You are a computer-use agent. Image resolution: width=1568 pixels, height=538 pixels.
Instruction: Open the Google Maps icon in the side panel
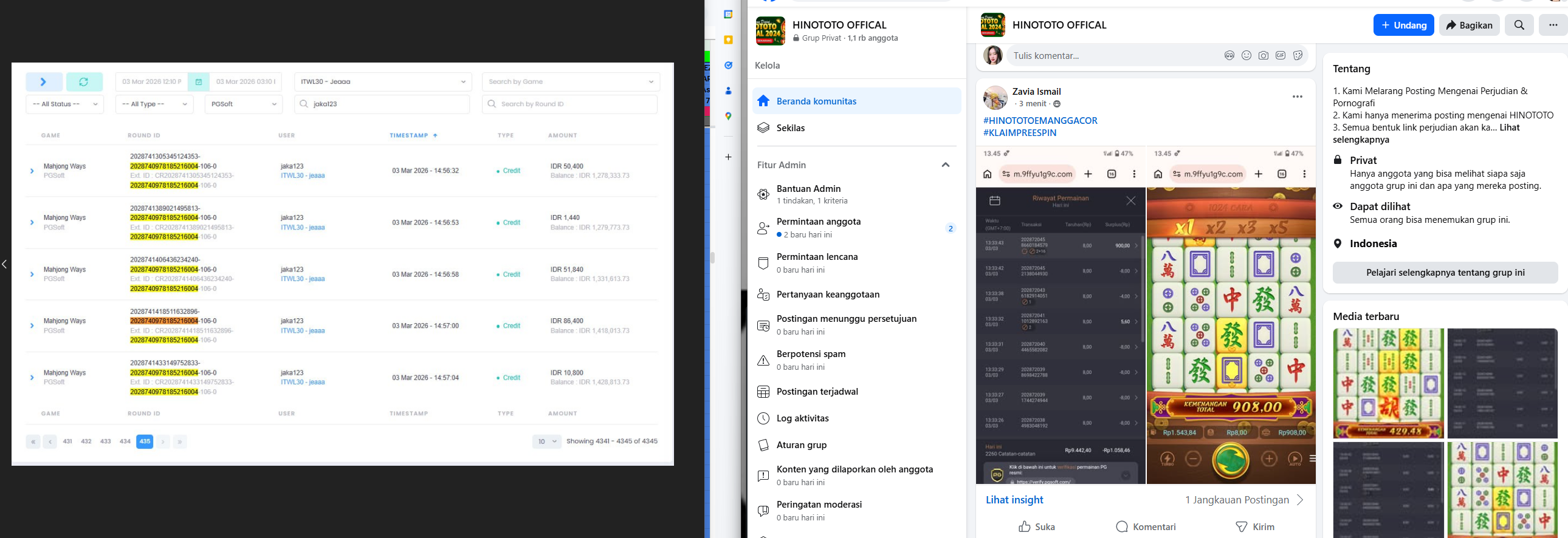click(x=728, y=116)
